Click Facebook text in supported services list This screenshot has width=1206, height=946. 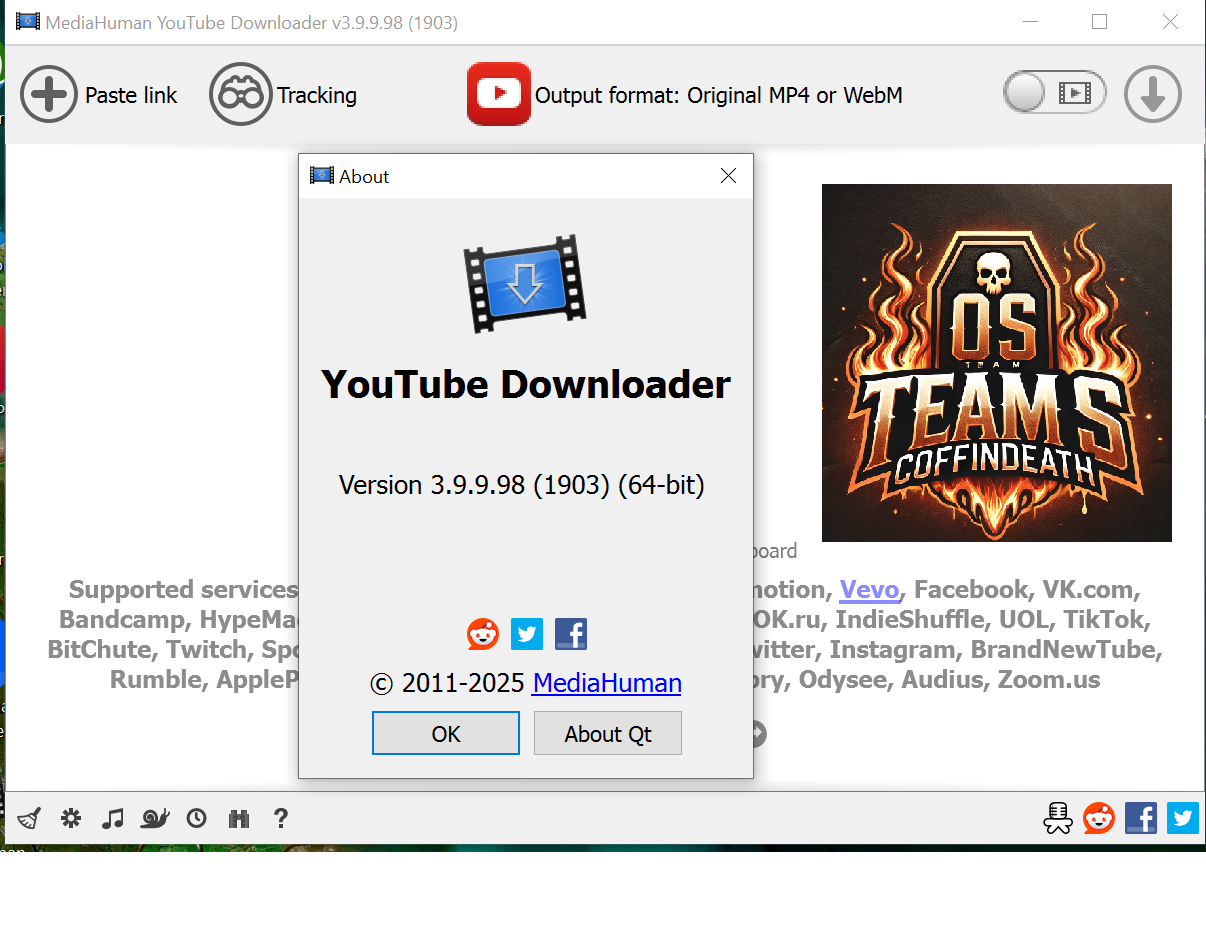(971, 590)
